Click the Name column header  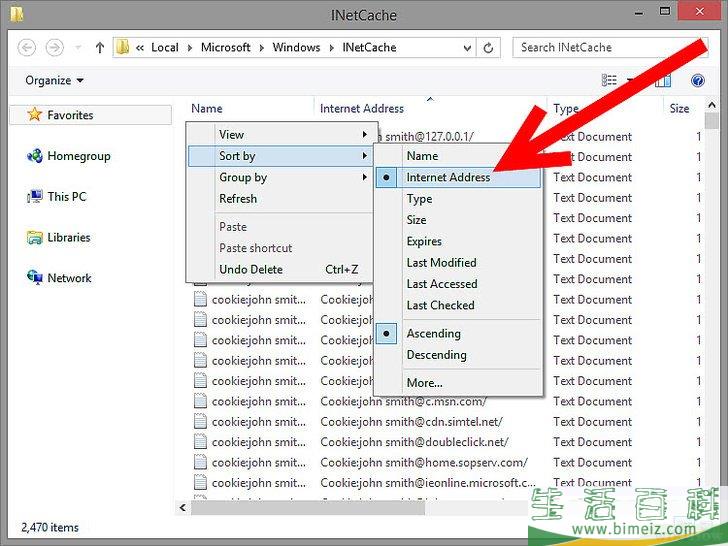tap(207, 108)
